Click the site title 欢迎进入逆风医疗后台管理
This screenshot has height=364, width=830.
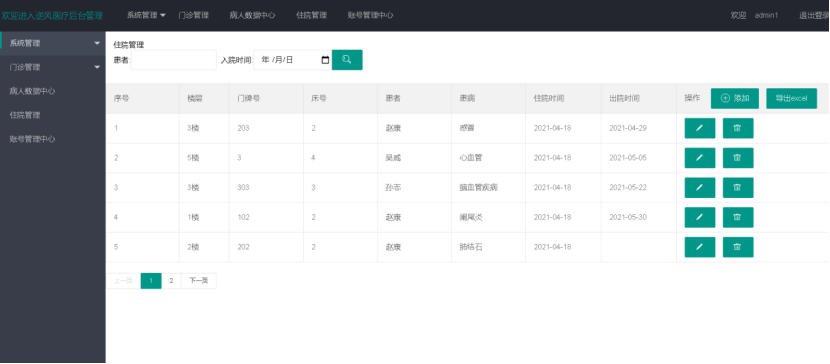52,15
